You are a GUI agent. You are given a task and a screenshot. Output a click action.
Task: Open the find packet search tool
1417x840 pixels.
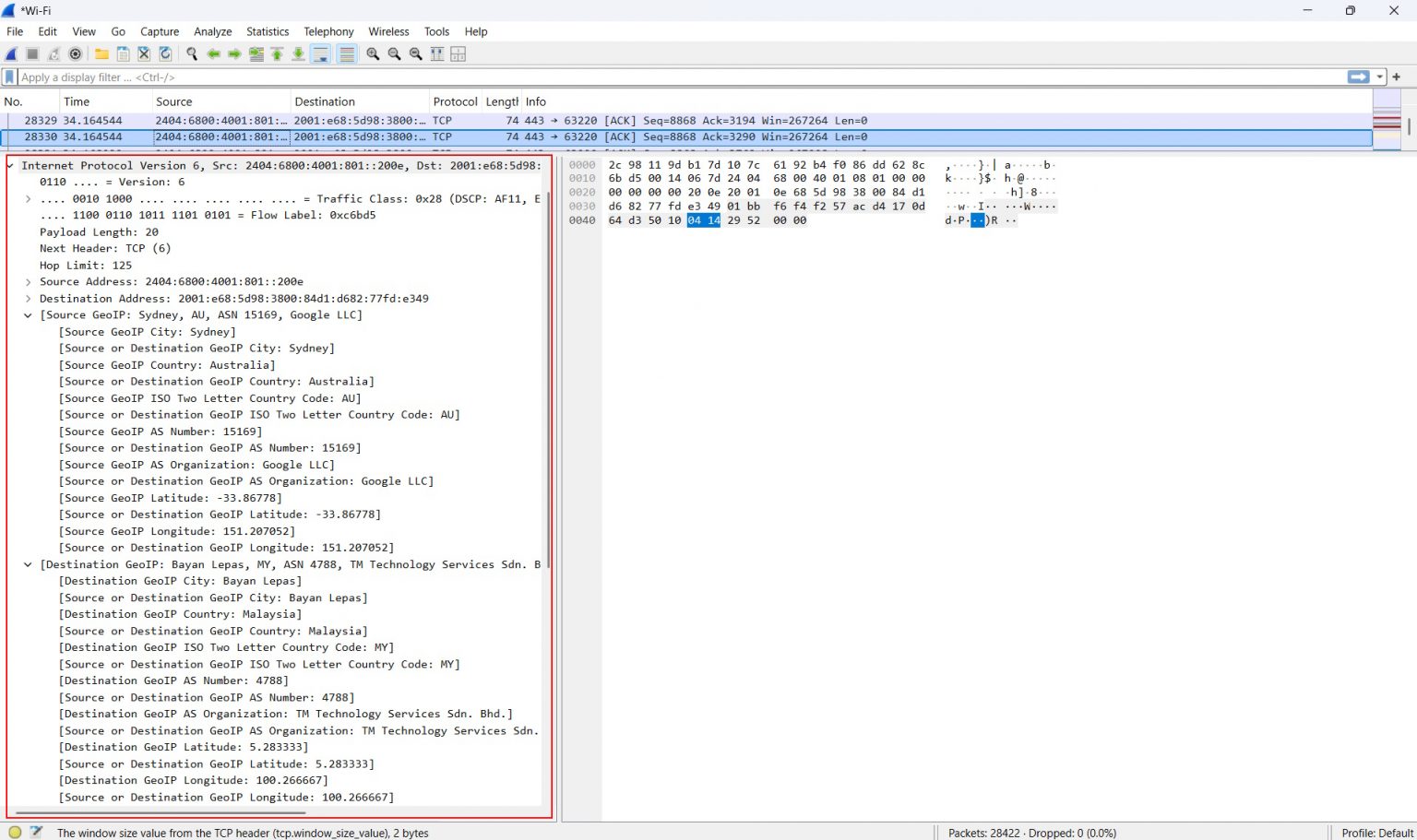[192, 53]
